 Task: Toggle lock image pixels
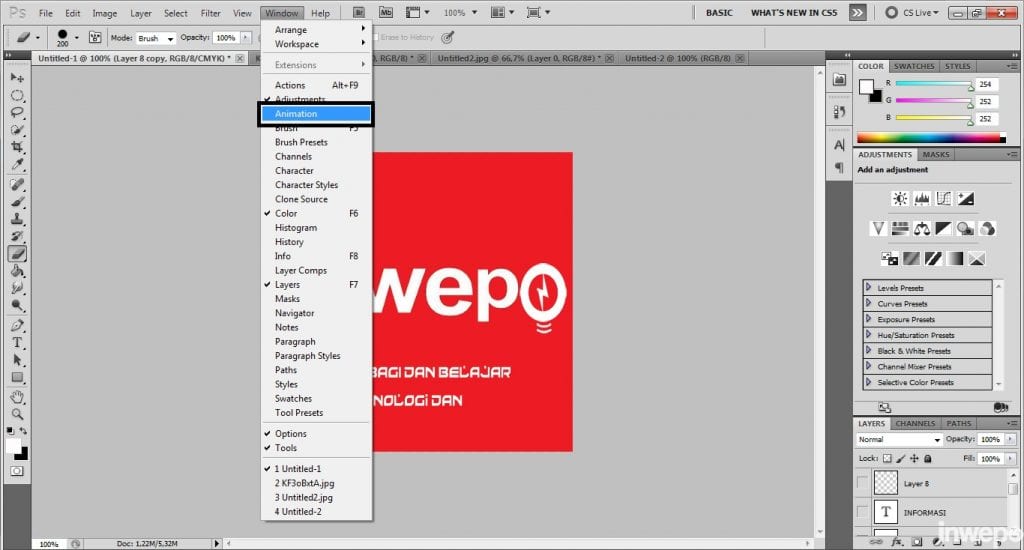[x=901, y=459]
